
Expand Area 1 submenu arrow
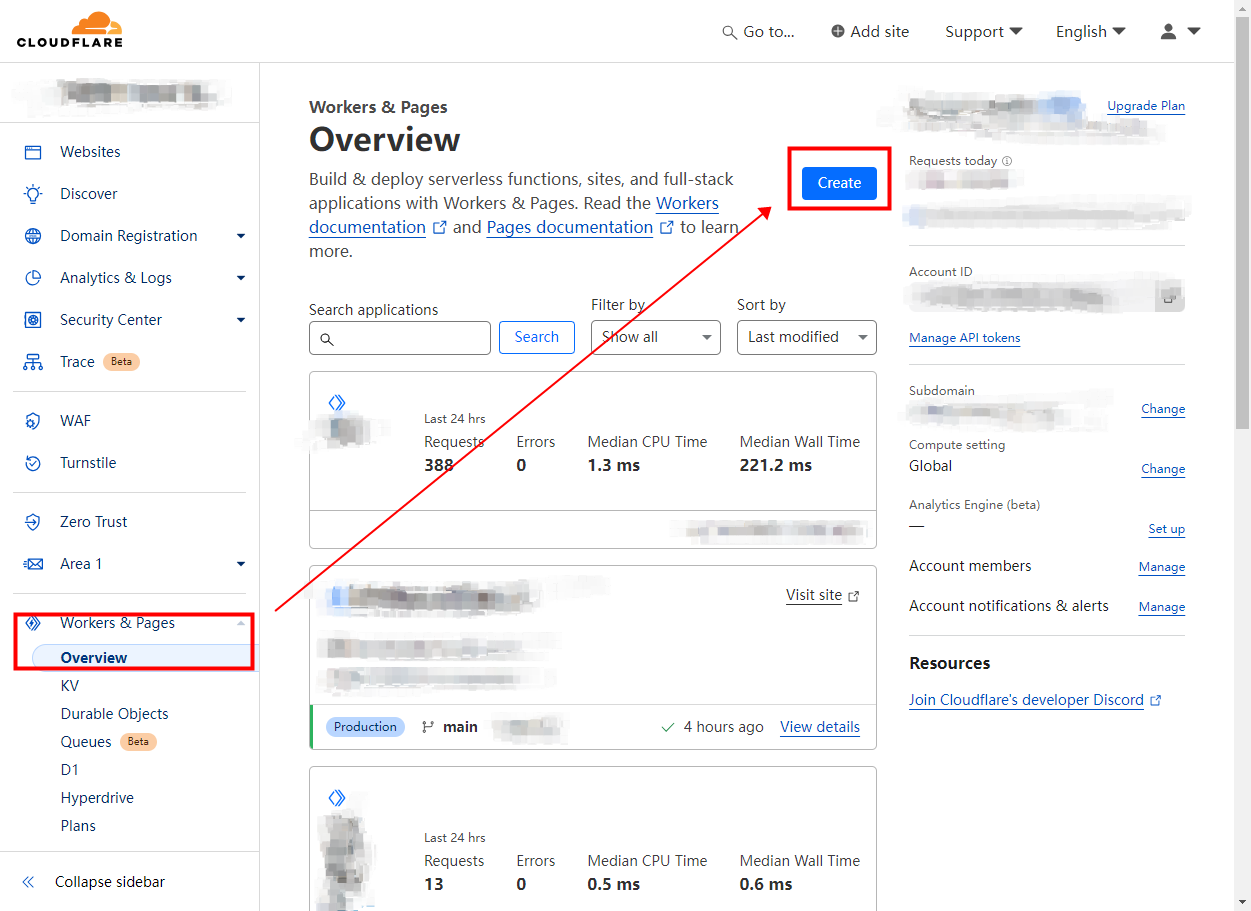(240, 564)
